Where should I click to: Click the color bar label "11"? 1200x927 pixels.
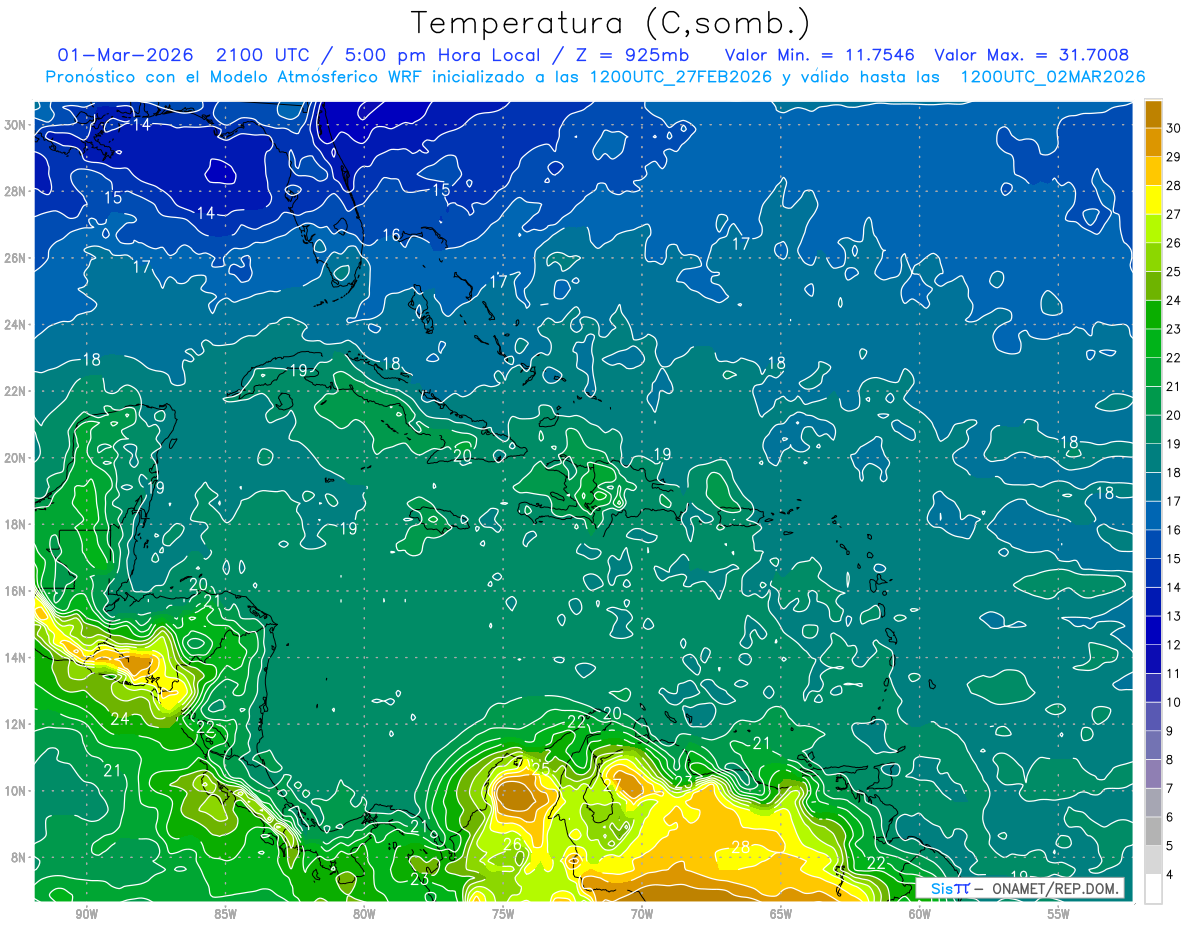[1174, 673]
